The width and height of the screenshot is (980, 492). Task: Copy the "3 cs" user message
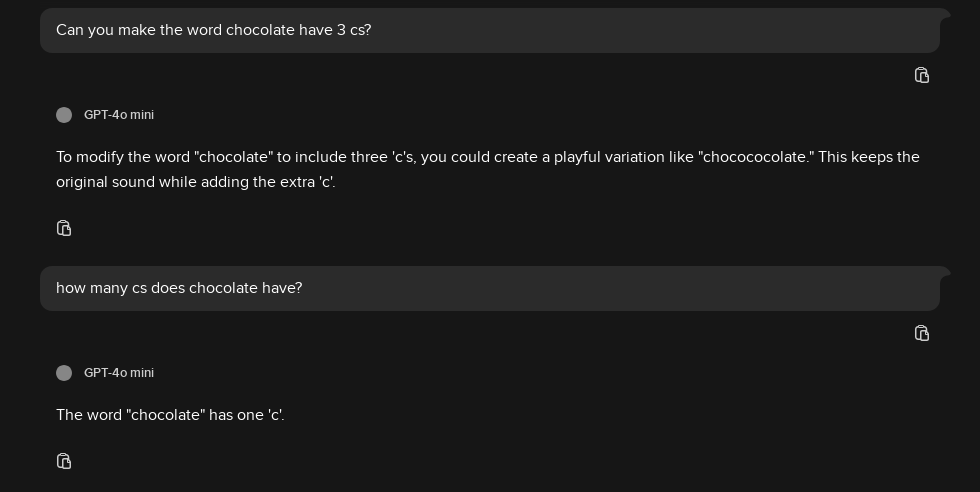922,75
